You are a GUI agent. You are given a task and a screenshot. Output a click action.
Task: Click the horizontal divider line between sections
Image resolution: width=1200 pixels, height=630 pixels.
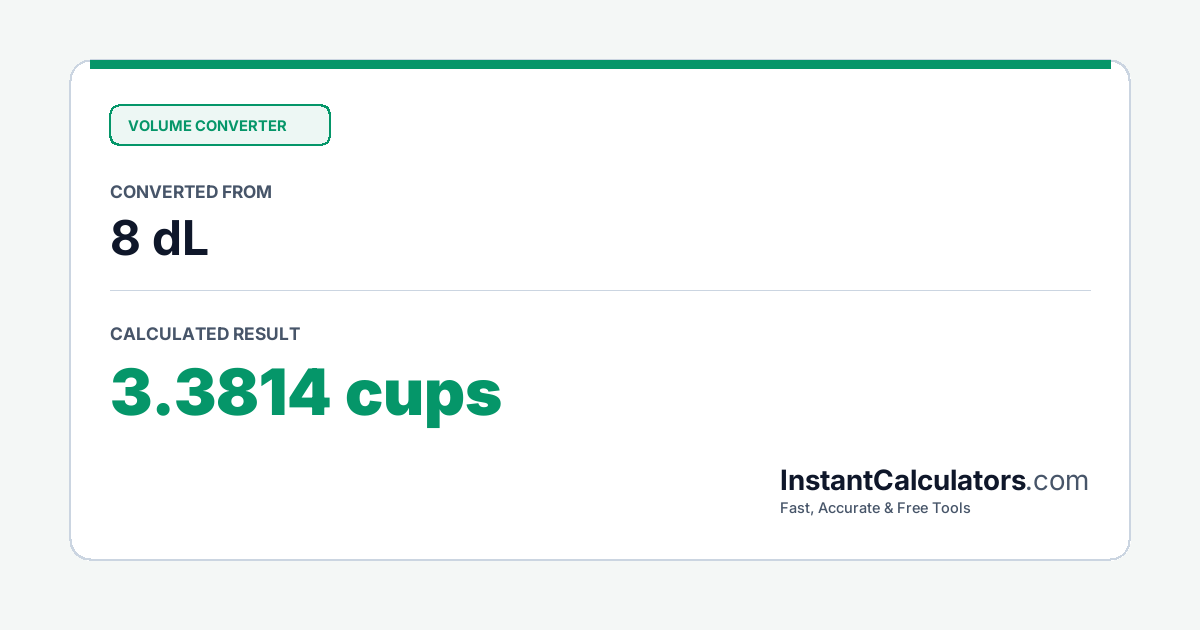coord(600,290)
